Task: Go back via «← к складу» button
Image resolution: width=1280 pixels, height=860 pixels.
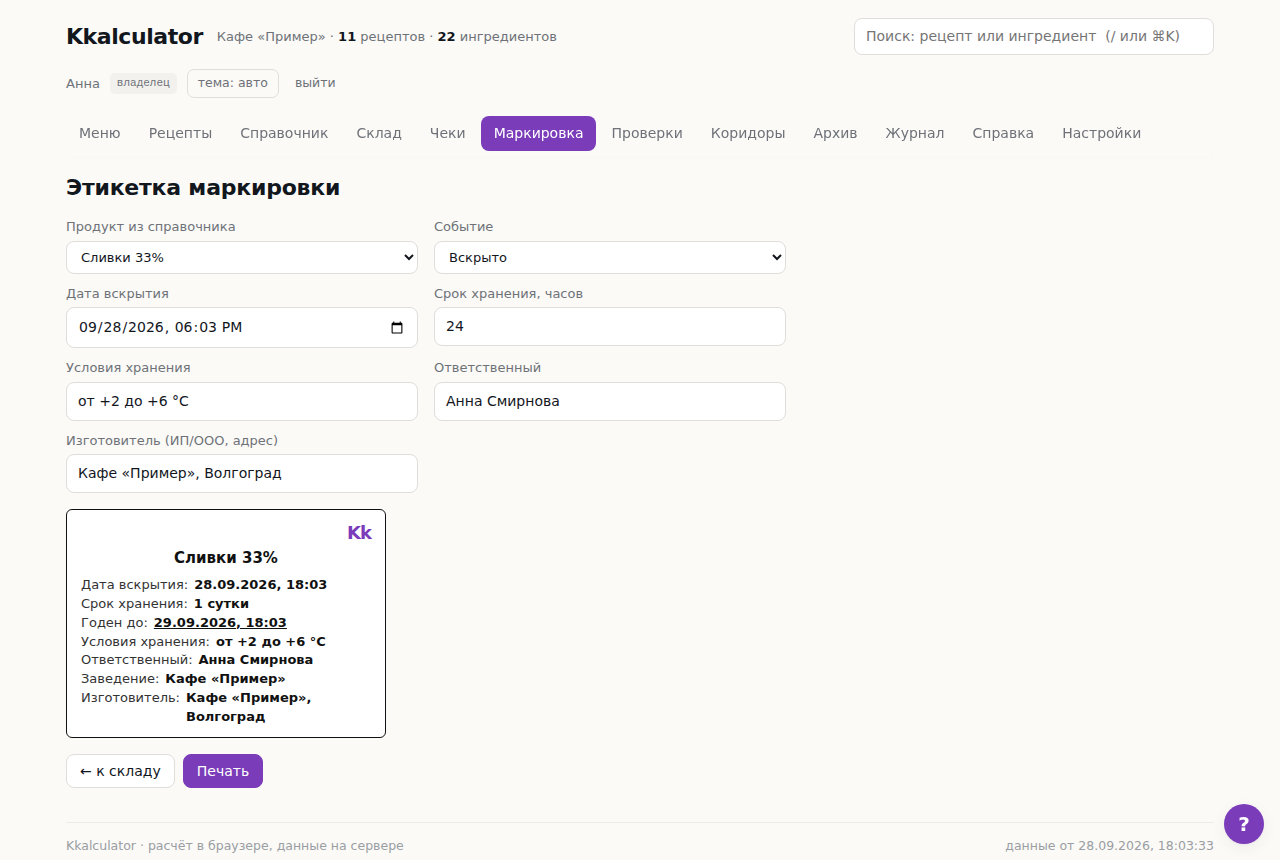Action: point(120,771)
